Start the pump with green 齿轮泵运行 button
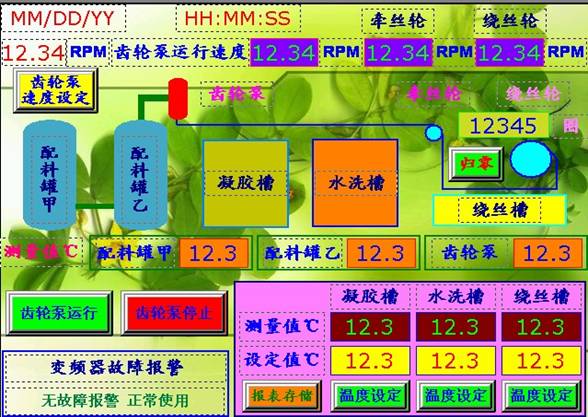Image resolution: width=588 pixels, height=417 pixels. [59, 313]
